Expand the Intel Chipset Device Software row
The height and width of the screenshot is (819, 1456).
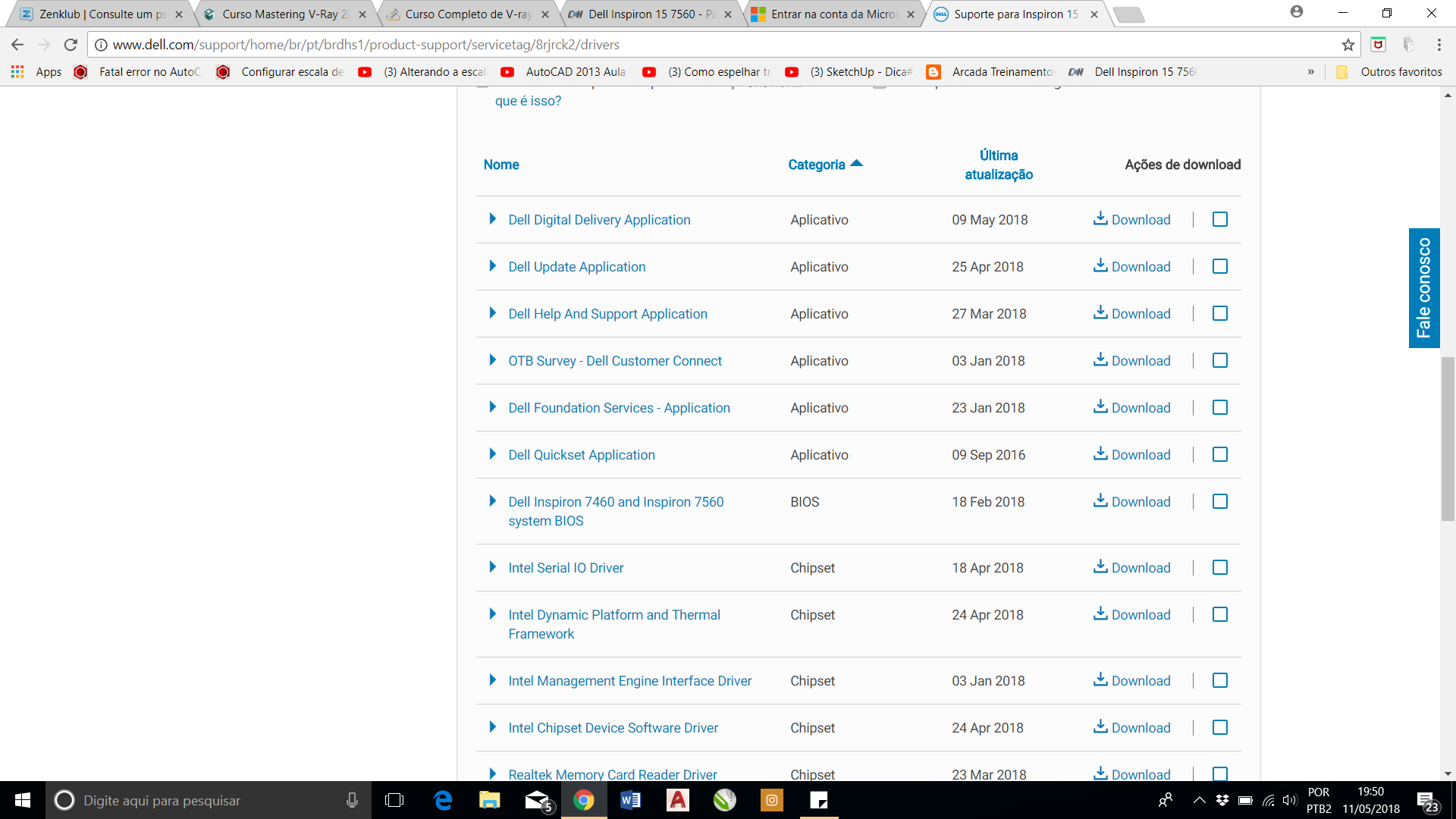(x=493, y=726)
